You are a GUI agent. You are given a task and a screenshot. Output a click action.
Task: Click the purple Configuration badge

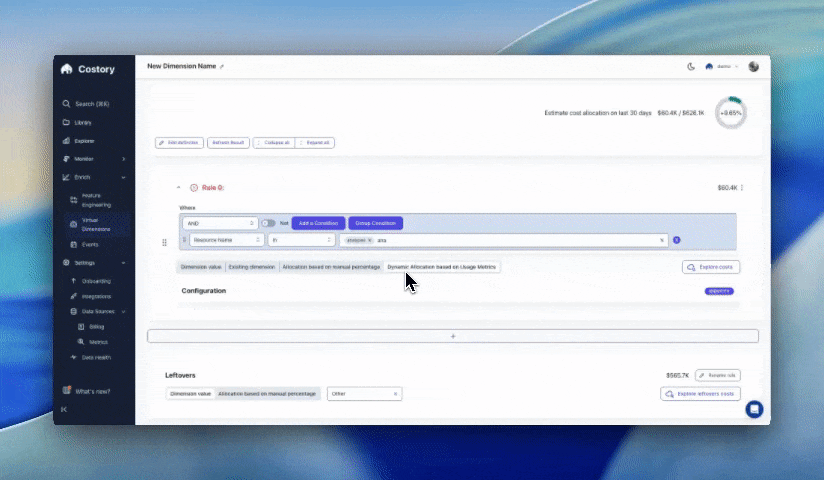719,291
